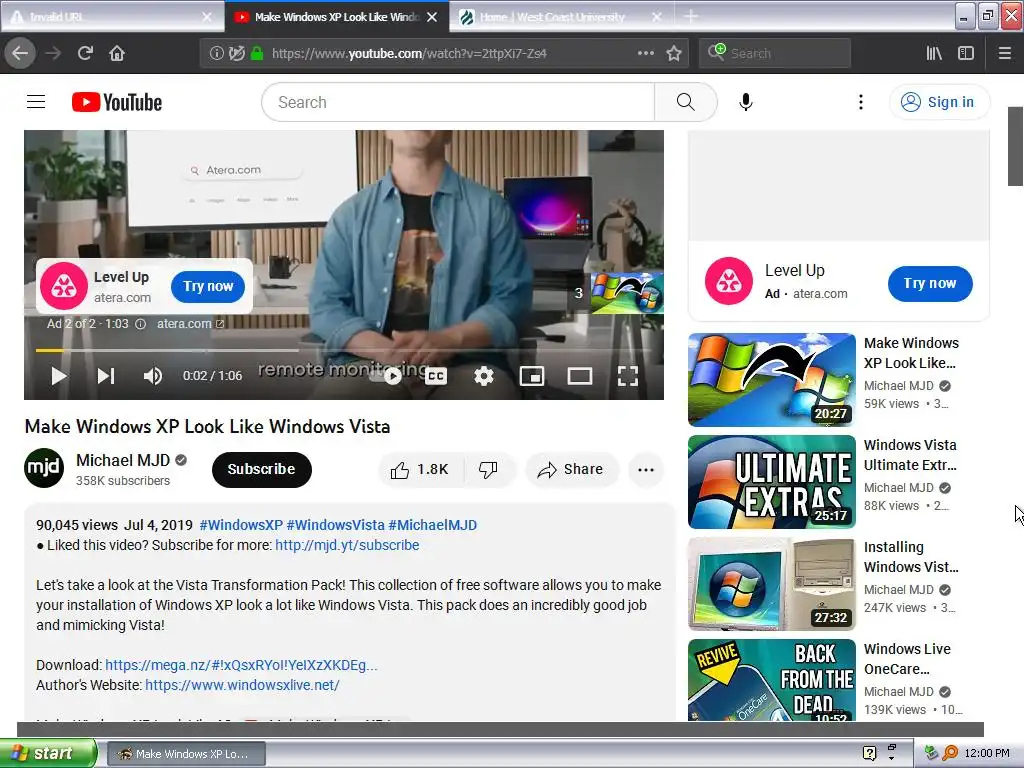Select the Make Windows XP Look Like tab
Image resolution: width=1024 pixels, height=768 pixels.
point(336,17)
